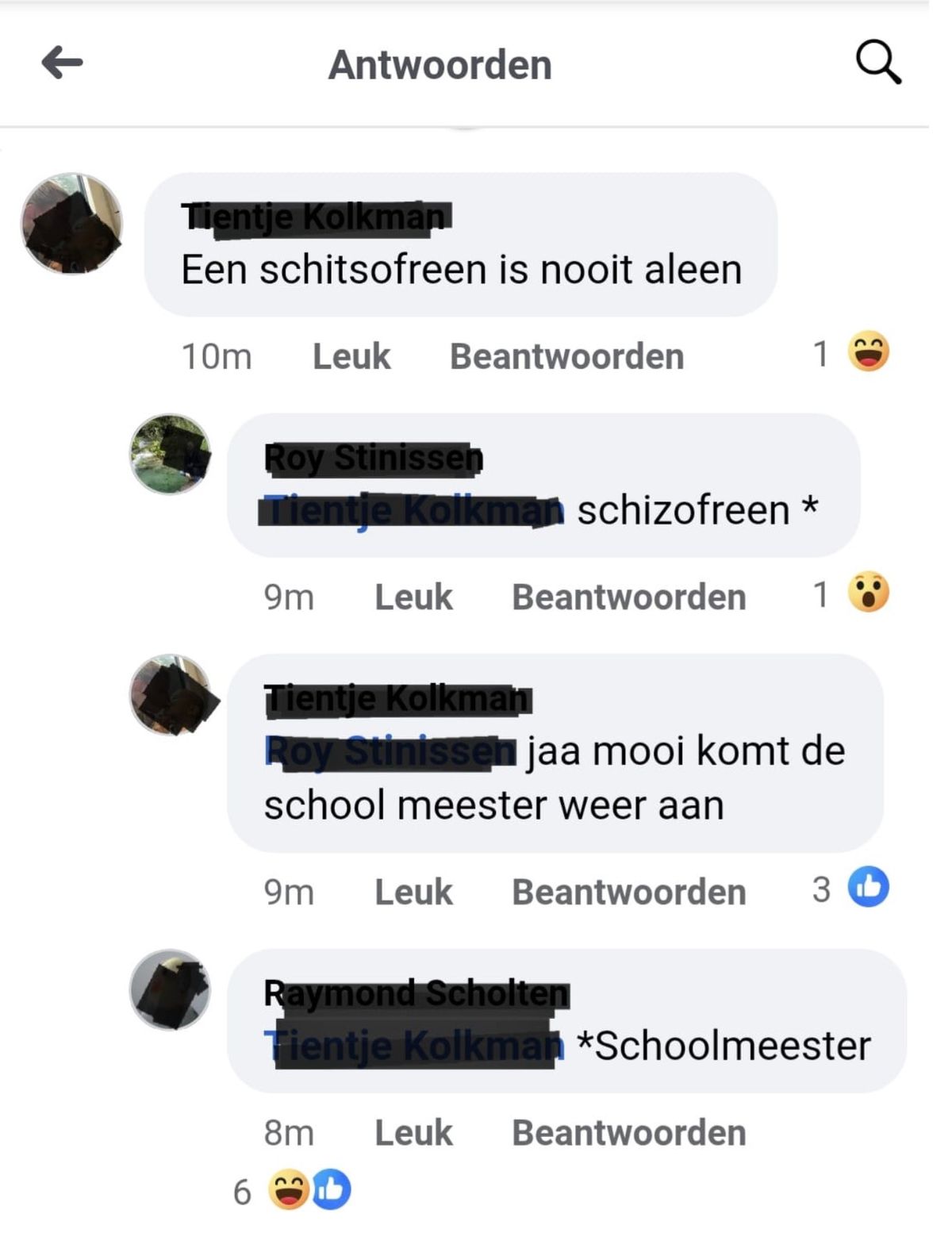The image size is (952, 1248).
Task: Click blue thumbs-up reaction with count 3
Action: click(869, 887)
